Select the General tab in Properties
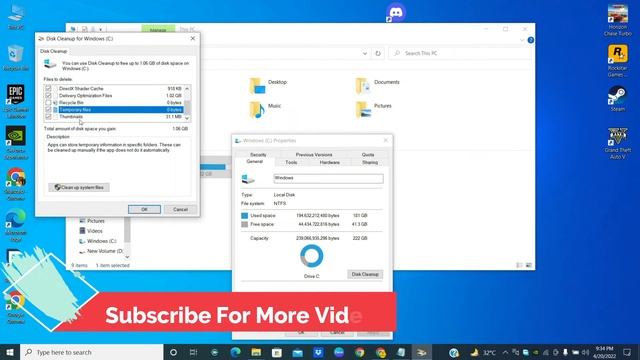 (255, 162)
